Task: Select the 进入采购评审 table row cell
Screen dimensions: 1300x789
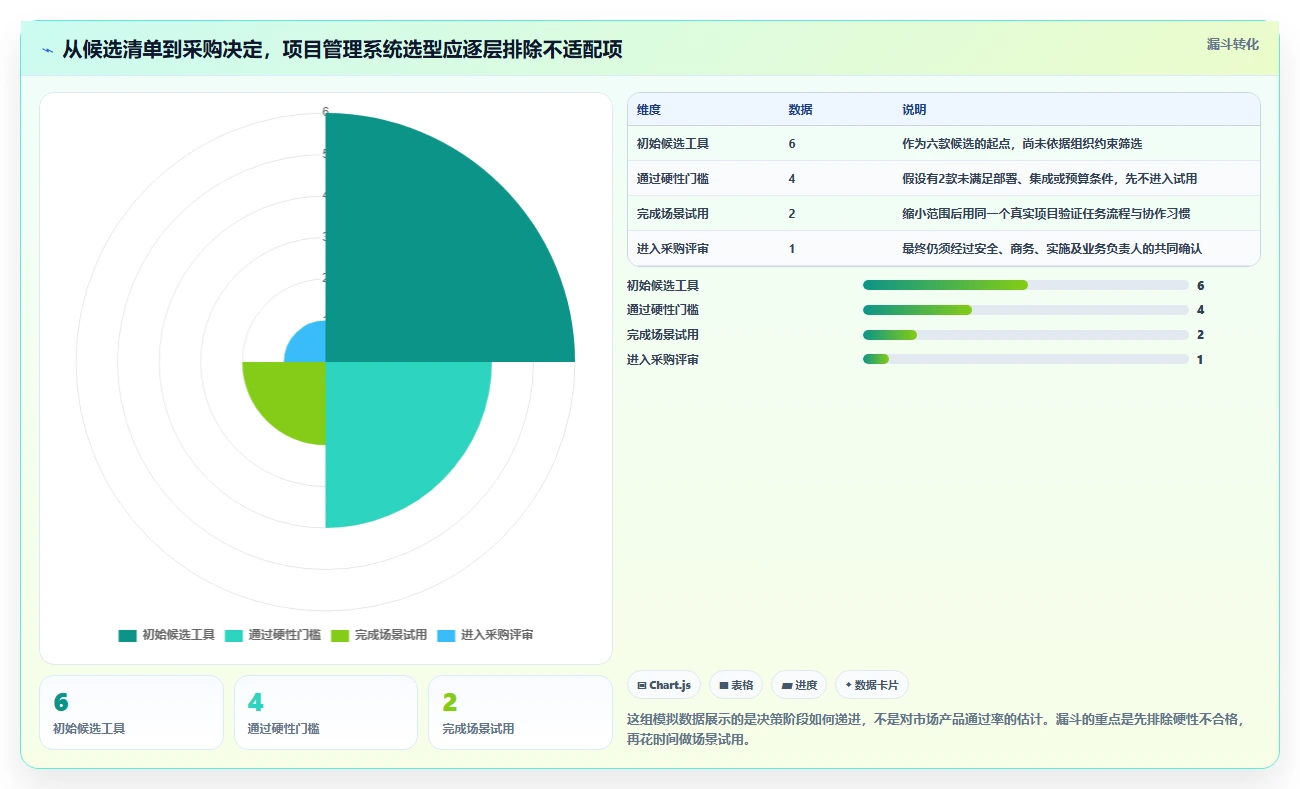Action: tap(673, 249)
